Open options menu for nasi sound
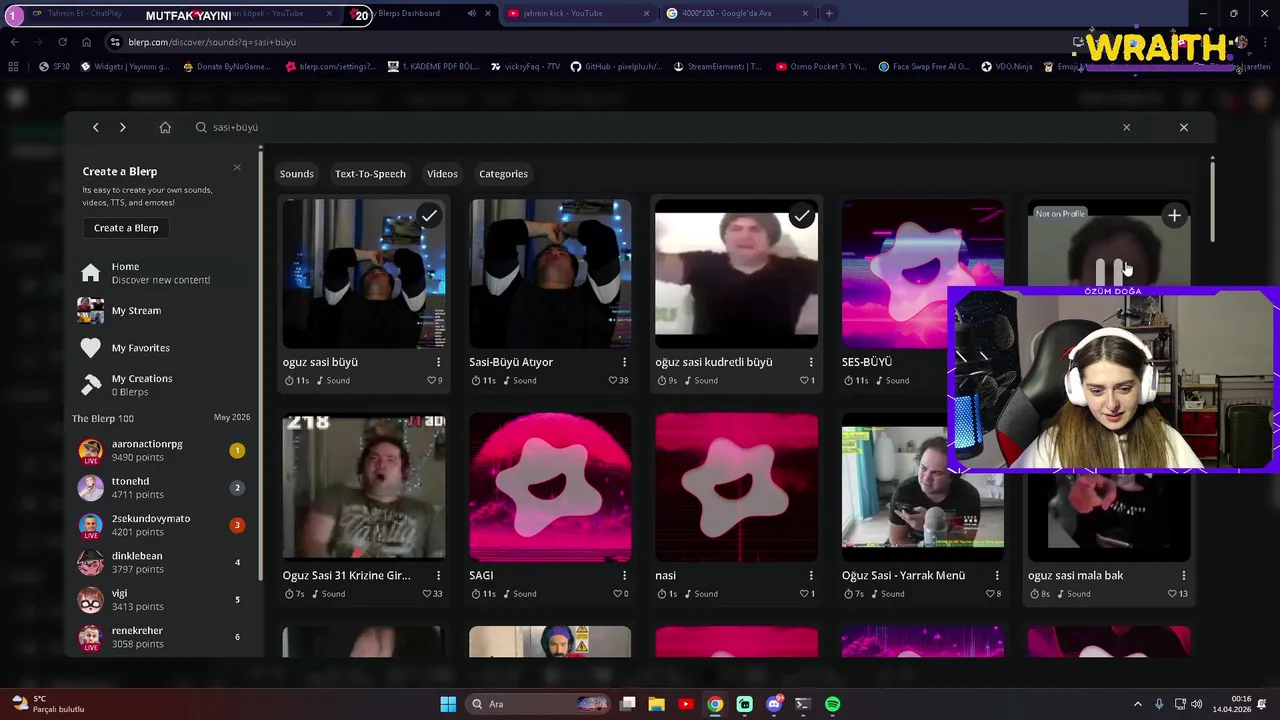Screen dimensions: 1280x720 point(811,575)
